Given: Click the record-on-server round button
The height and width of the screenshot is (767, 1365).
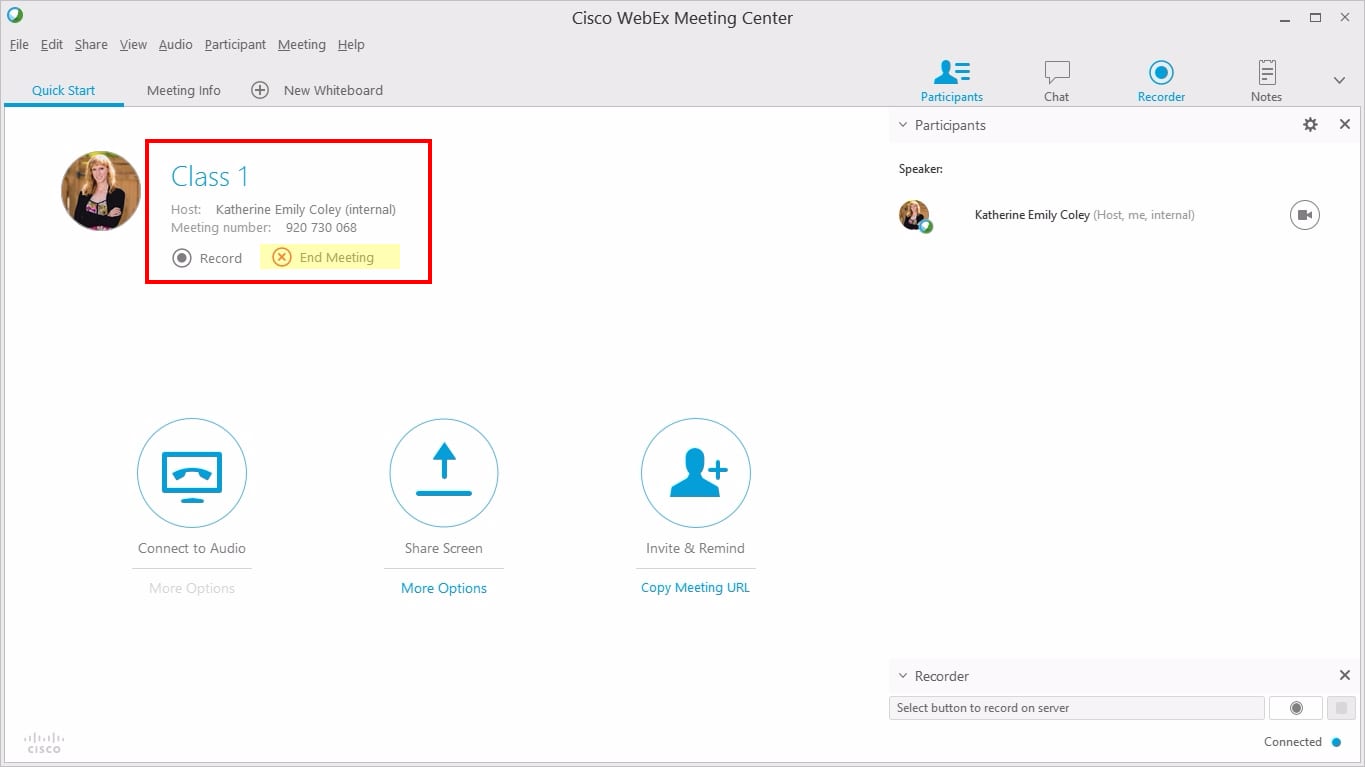Looking at the screenshot, I should (x=1295, y=707).
